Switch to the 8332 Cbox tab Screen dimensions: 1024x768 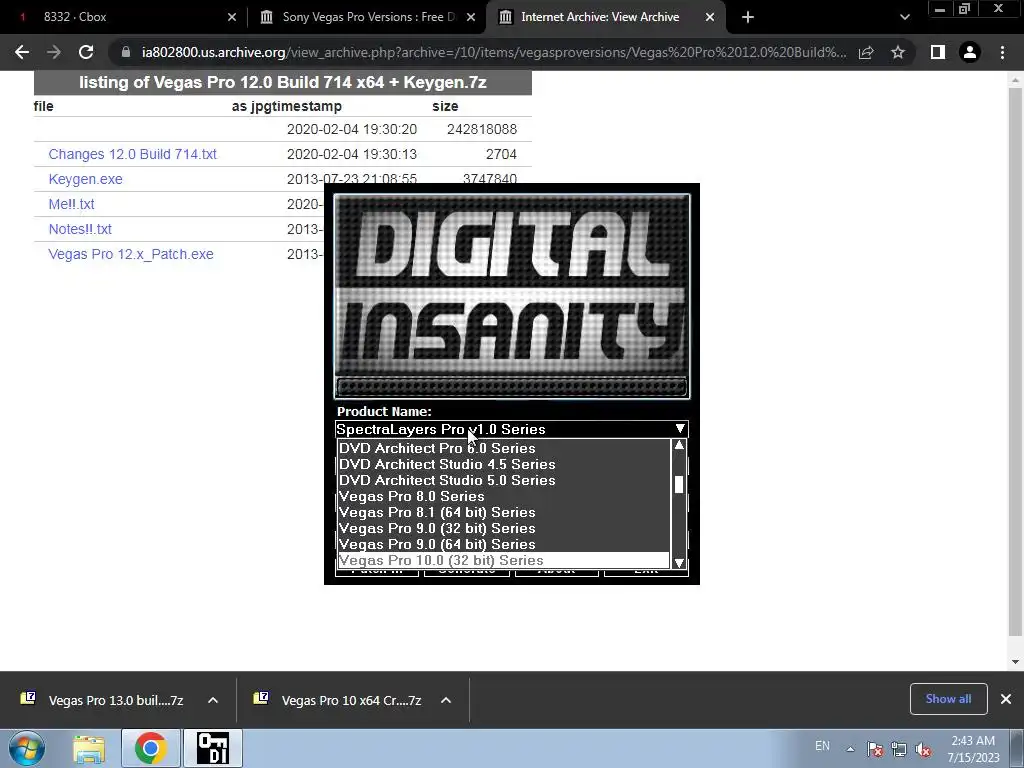124,17
